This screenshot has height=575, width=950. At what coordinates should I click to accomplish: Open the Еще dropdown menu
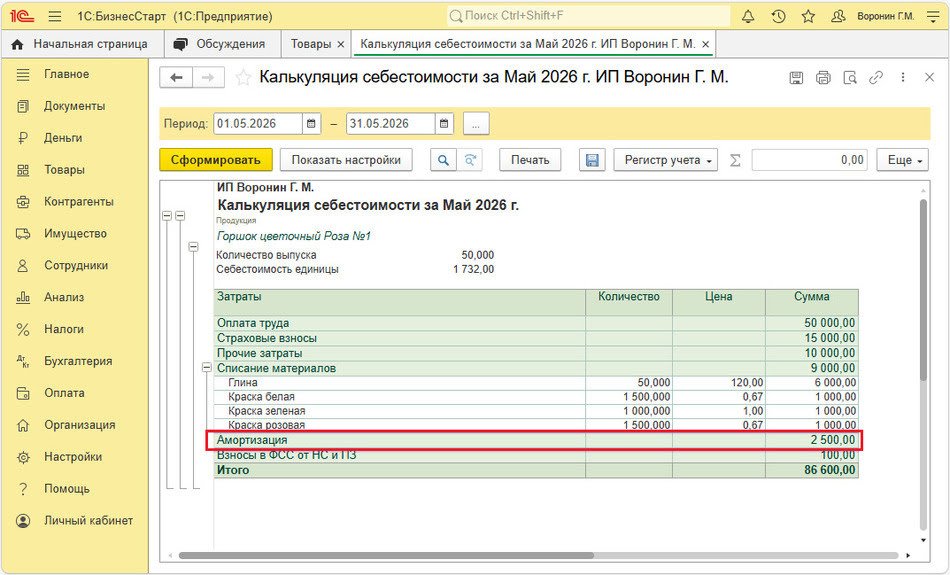click(x=903, y=160)
